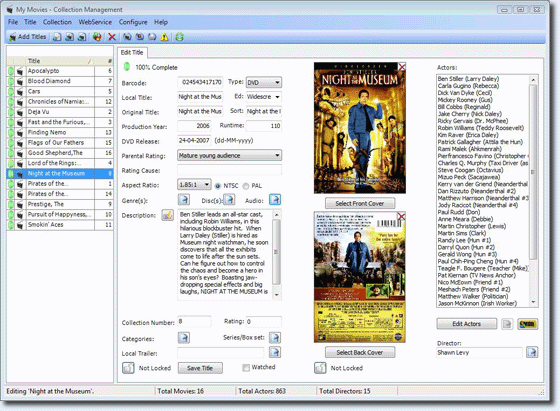Open the Disc(s) selection icon
Viewport: 560px width, 411px height.
229,200
